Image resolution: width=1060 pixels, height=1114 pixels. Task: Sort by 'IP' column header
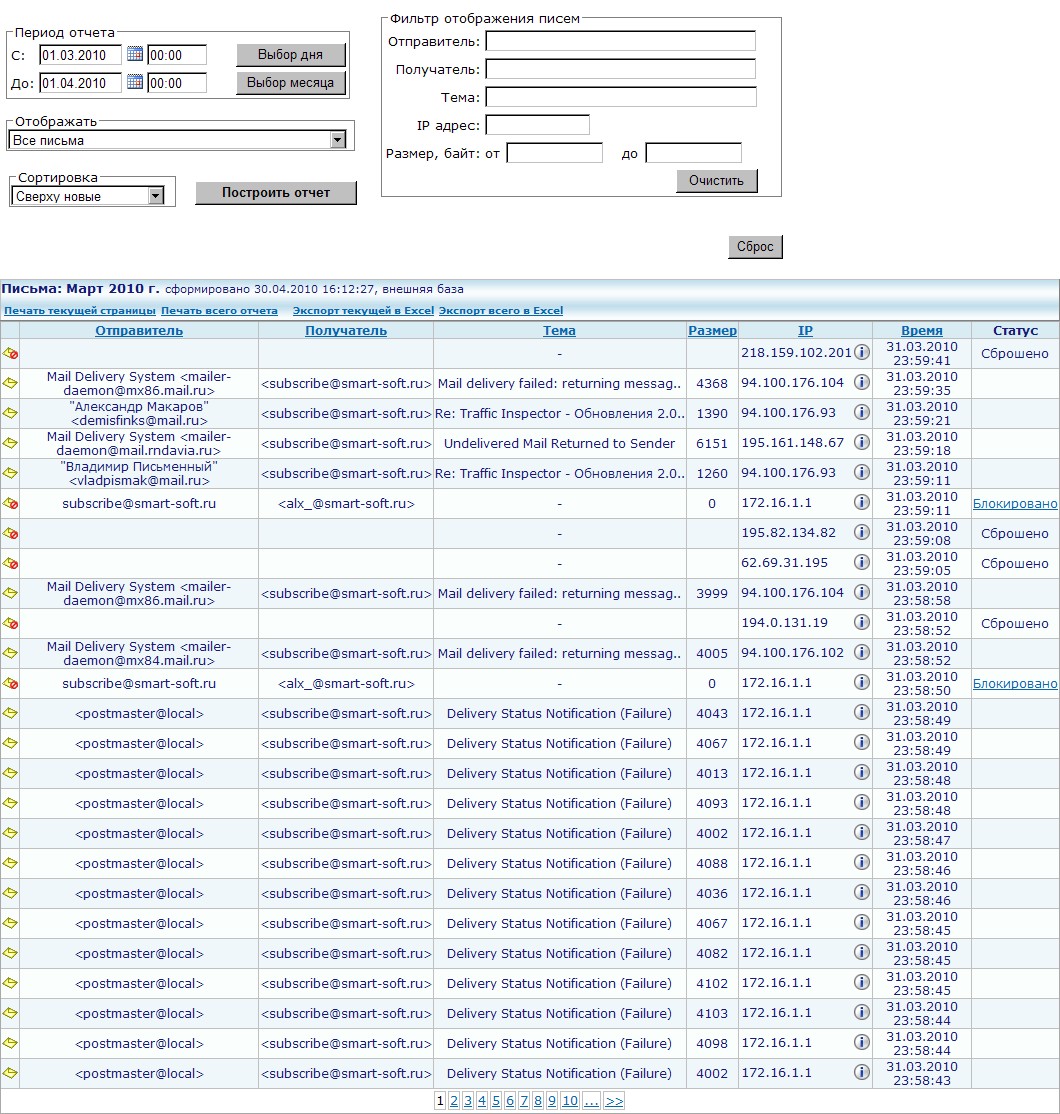[805, 330]
